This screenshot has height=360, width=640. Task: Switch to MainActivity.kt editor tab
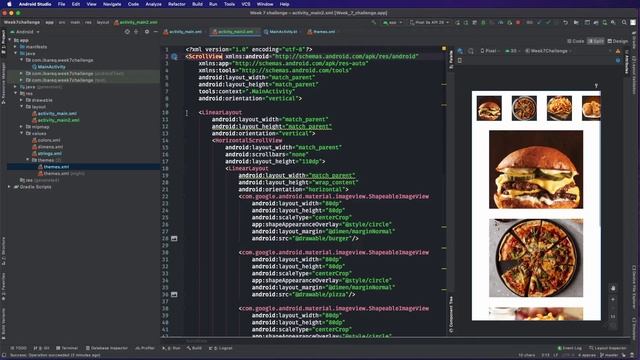coord(281,31)
